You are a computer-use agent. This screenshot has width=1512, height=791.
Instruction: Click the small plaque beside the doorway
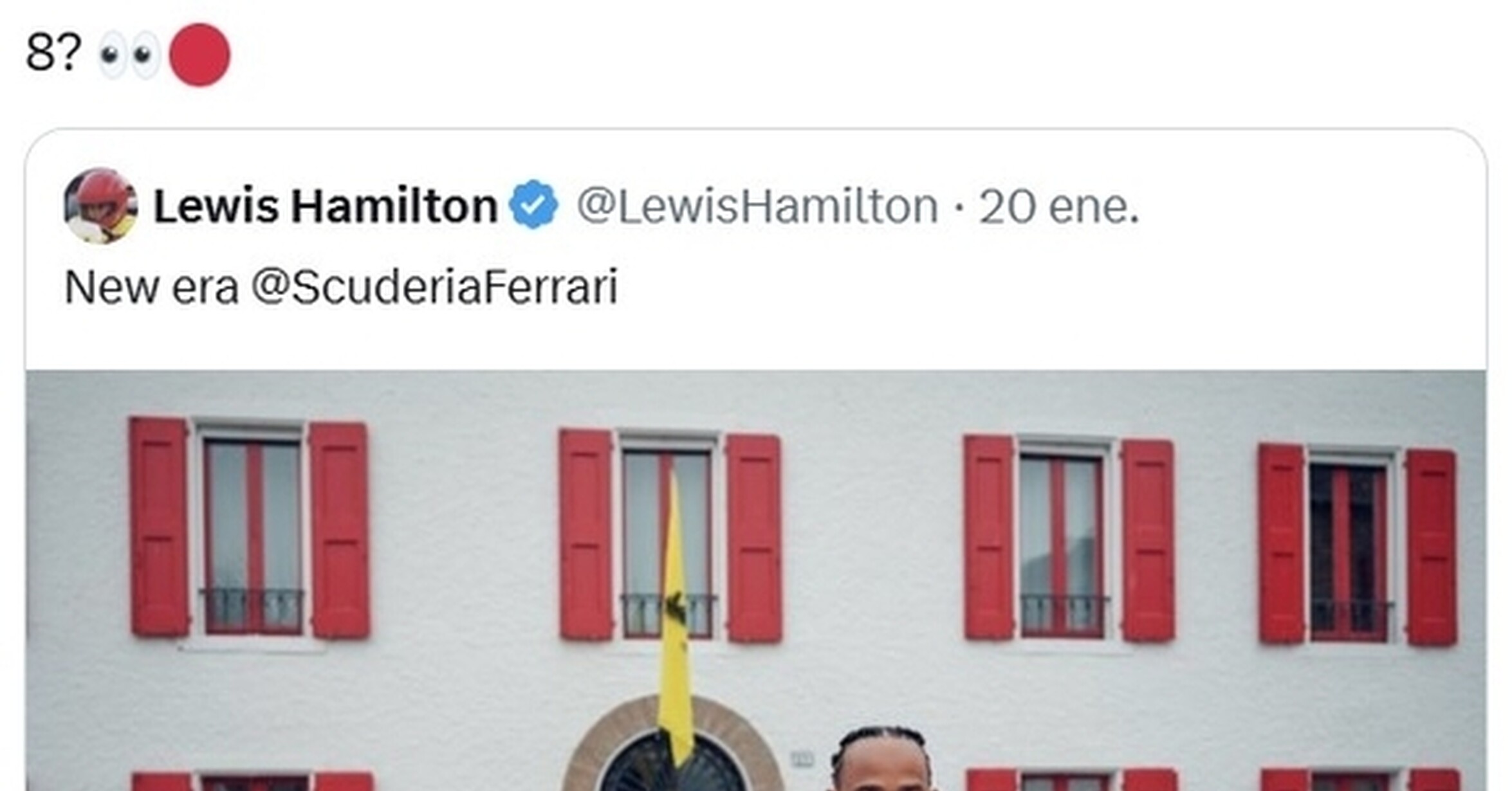[x=802, y=759]
